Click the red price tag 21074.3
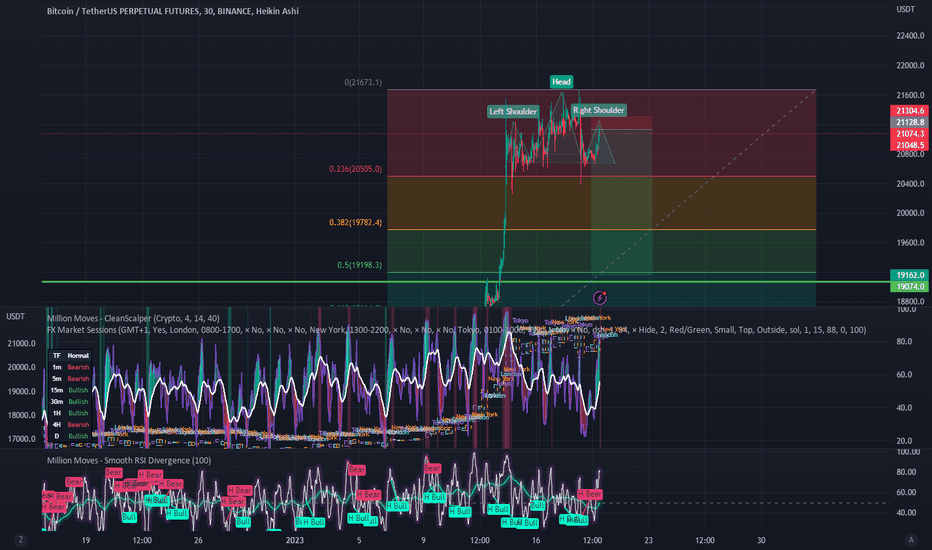Screen dimensions: 932x550 pyautogui.click(x=910, y=134)
